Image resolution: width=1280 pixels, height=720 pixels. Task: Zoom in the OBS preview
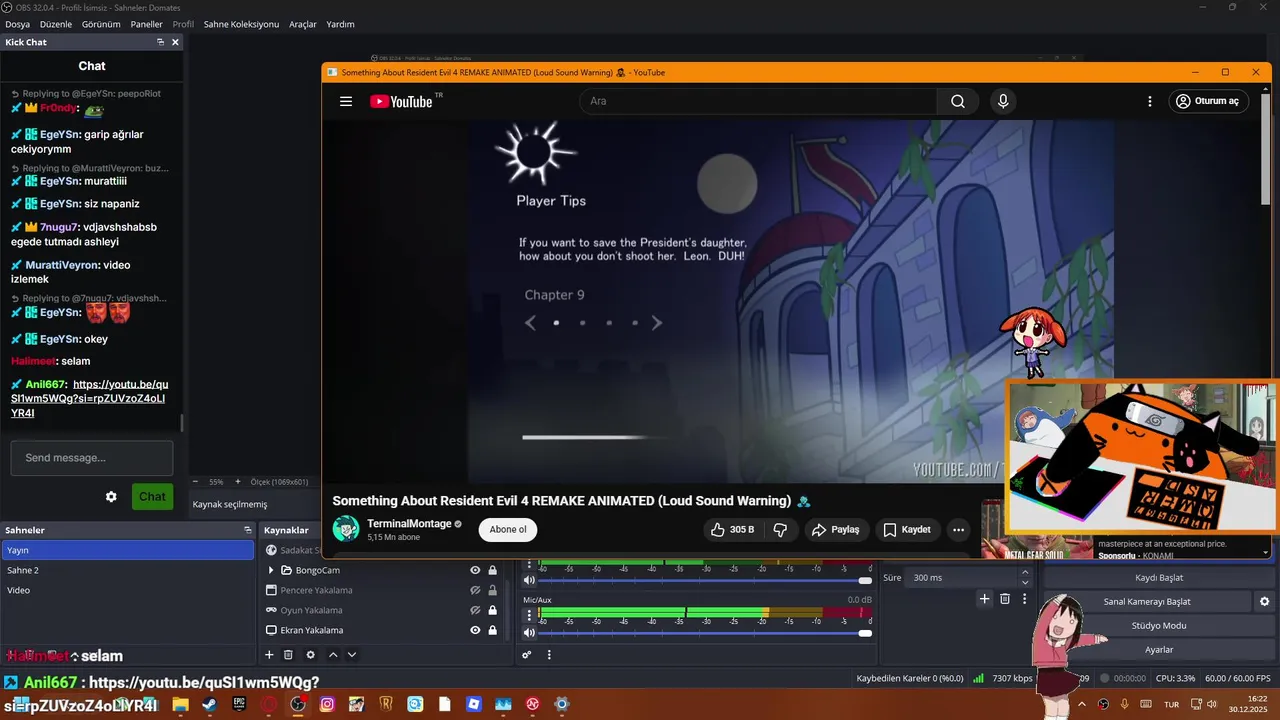[x=237, y=482]
